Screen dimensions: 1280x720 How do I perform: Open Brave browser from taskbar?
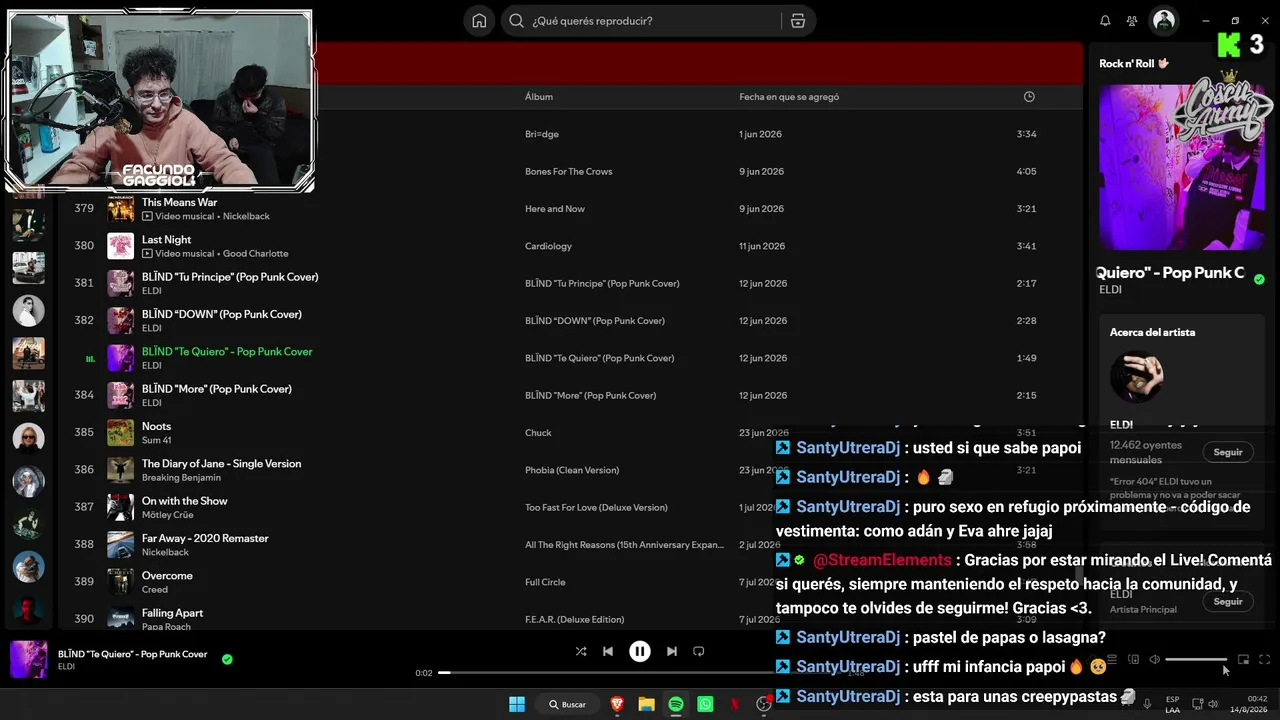pos(617,704)
